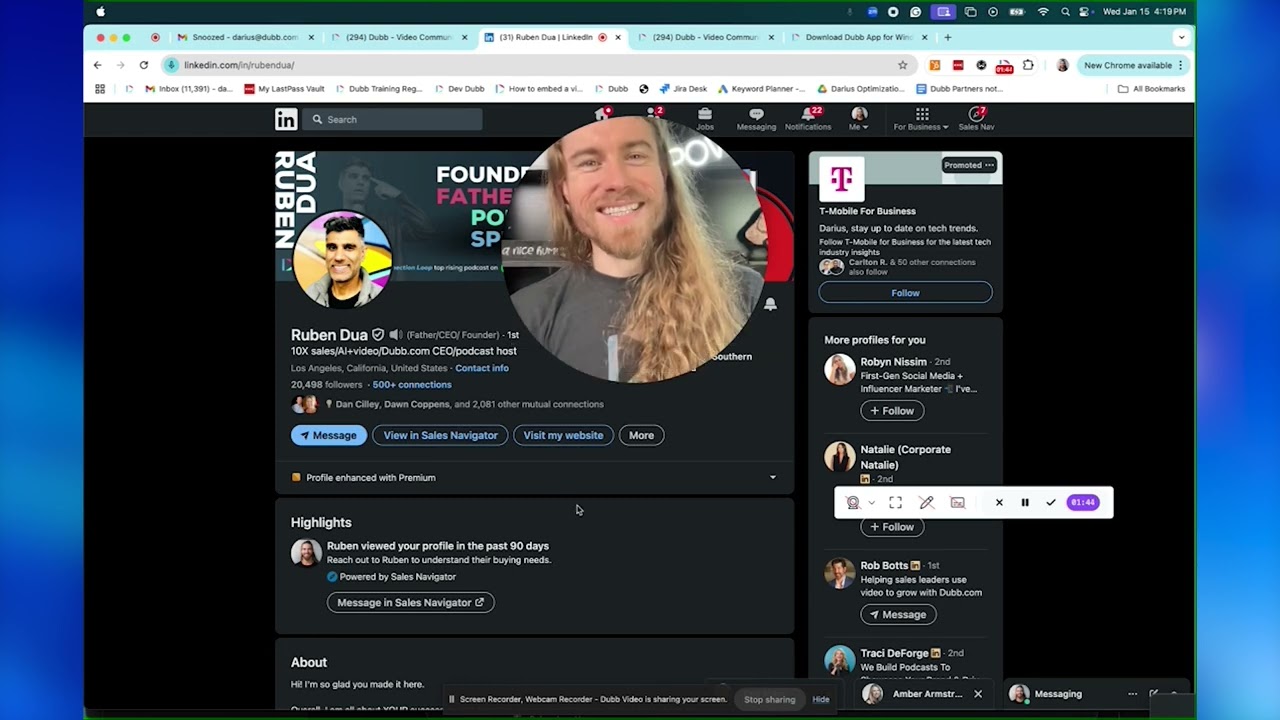Cancel the Dubb recording with the X

[x=999, y=502]
